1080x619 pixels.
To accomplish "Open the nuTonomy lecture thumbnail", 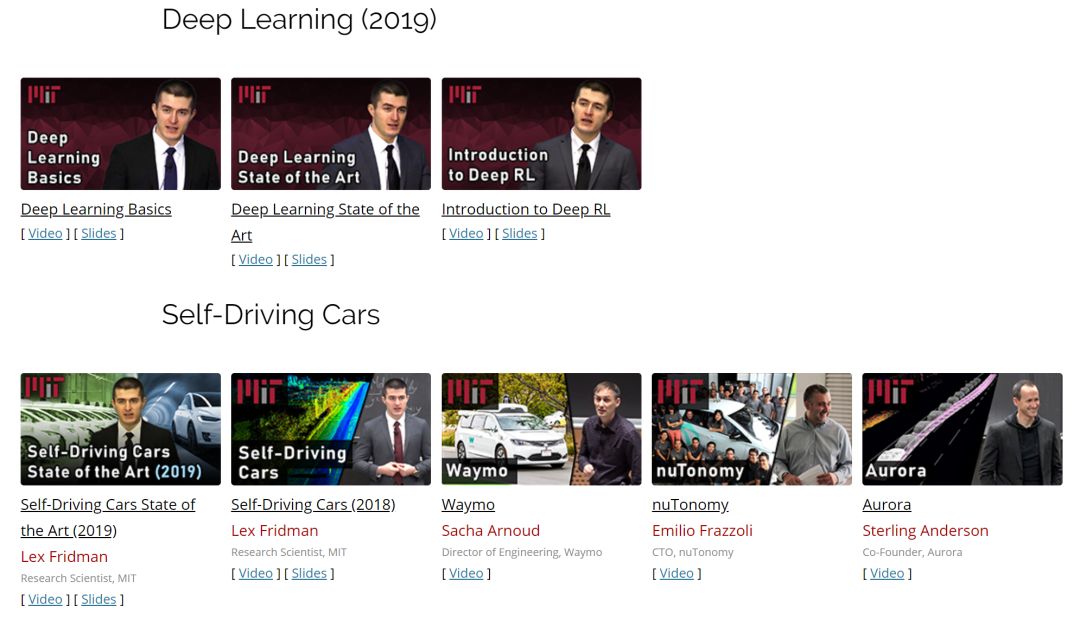I will tap(751, 429).
